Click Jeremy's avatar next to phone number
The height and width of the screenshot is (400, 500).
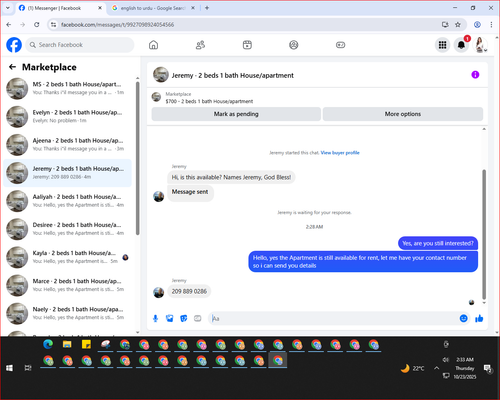click(159, 292)
